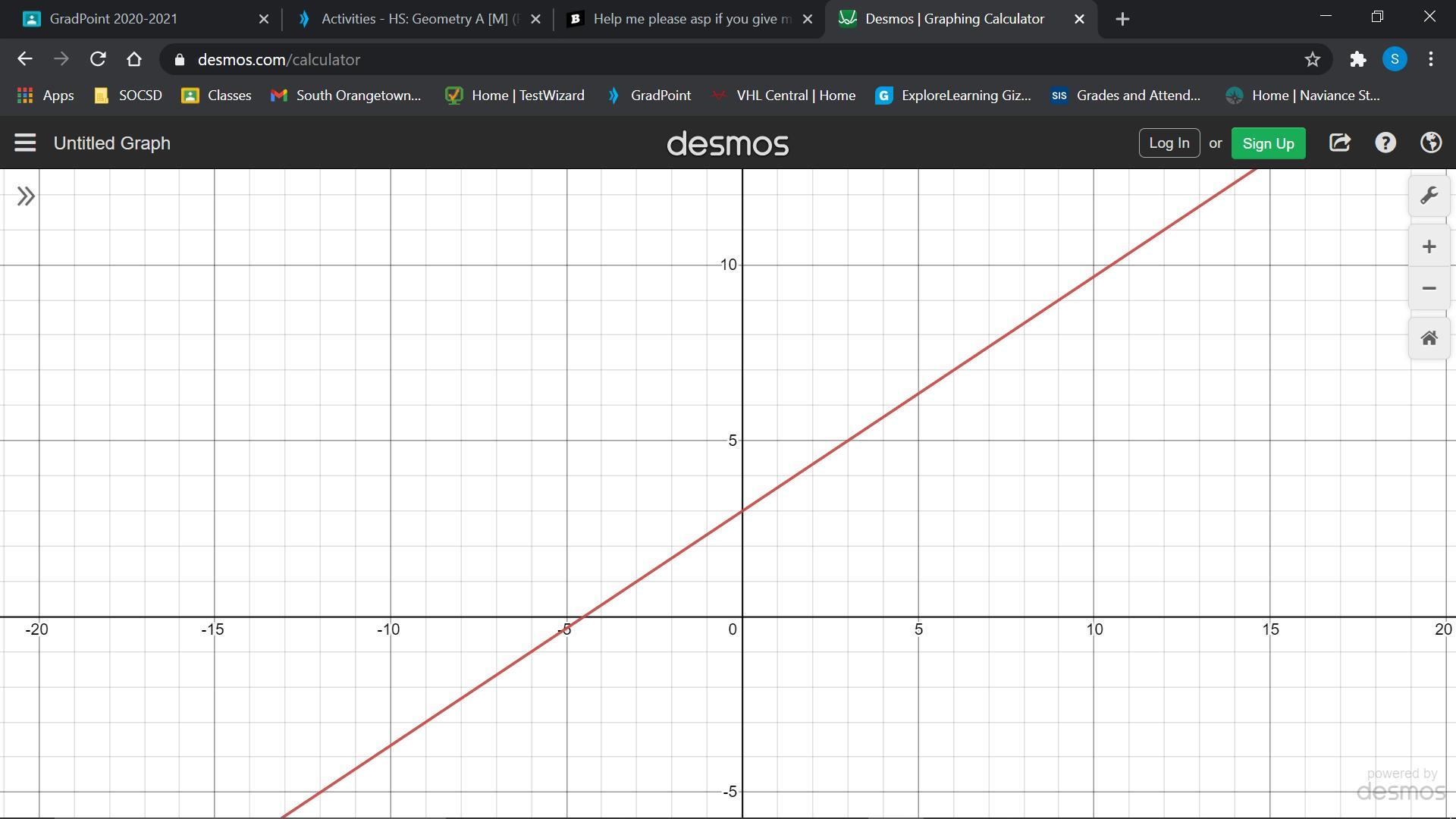Open the help question mark

pyautogui.click(x=1385, y=143)
